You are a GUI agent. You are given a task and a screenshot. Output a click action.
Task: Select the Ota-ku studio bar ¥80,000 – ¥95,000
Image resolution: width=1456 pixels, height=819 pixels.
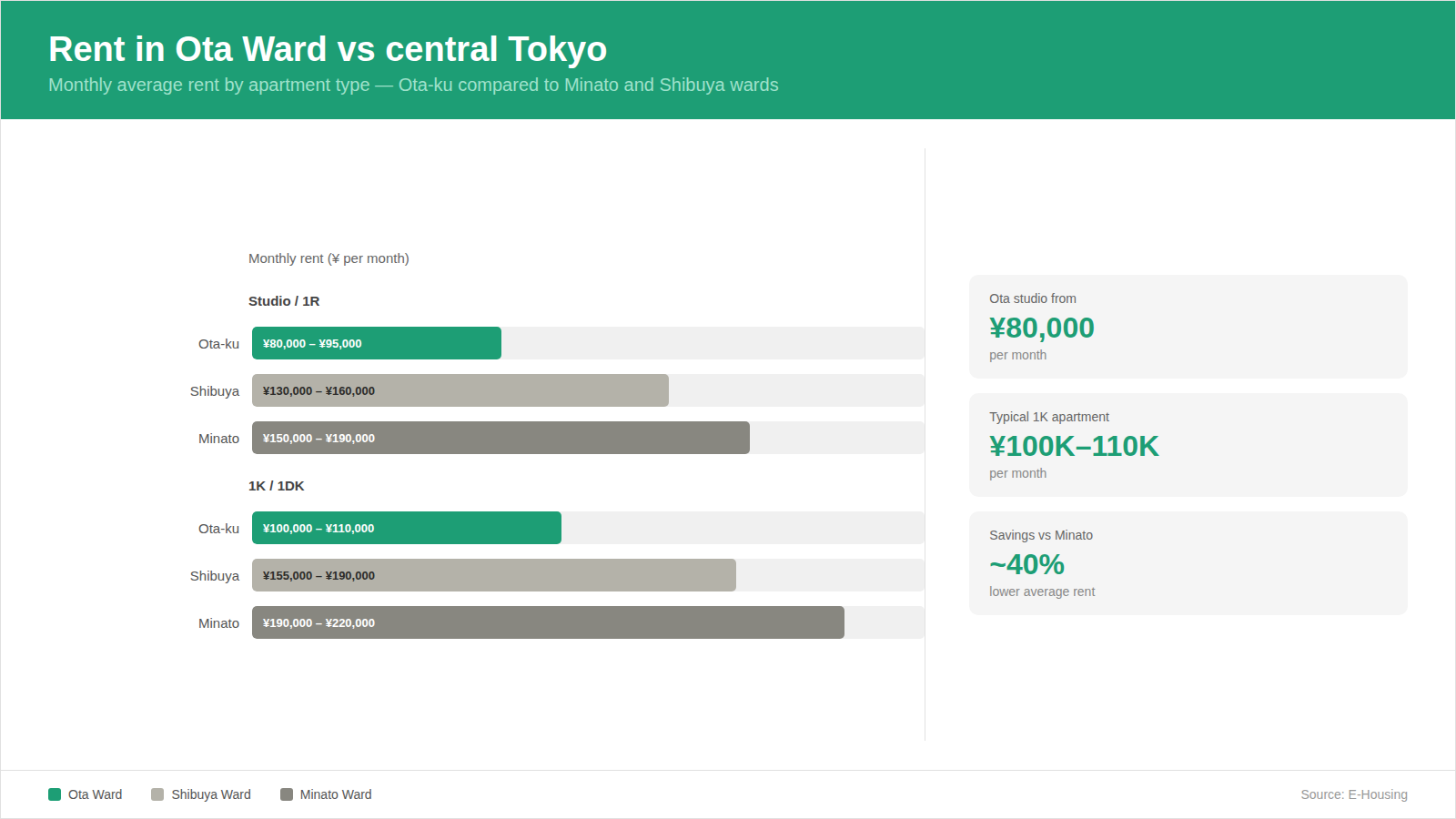pyautogui.click(x=377, y=343)
